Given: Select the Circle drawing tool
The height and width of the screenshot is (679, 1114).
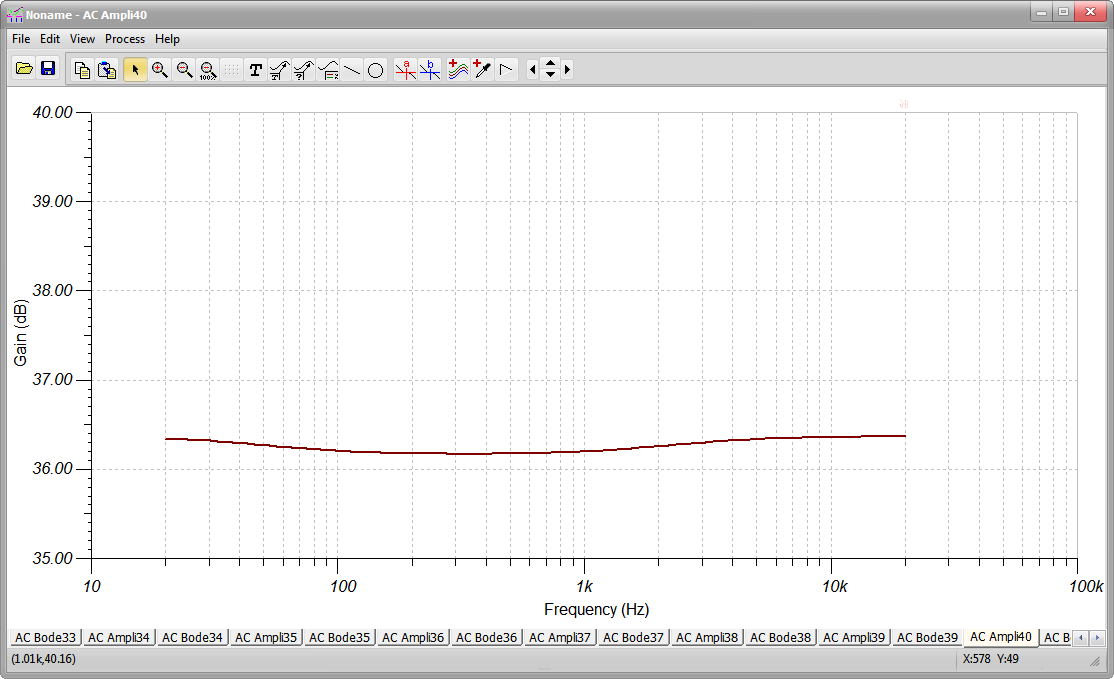Looking at the screenshot, I should pyautogui.click(x=376, y=70).
